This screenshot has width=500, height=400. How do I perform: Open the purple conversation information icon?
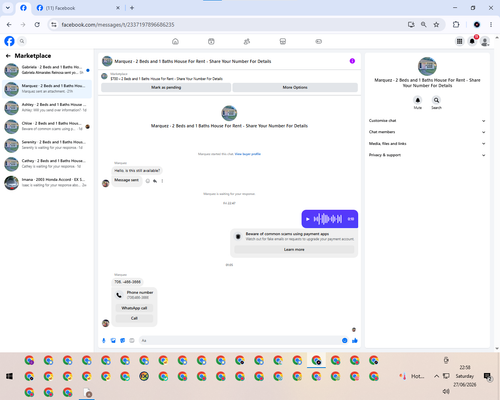click(352, 61)
